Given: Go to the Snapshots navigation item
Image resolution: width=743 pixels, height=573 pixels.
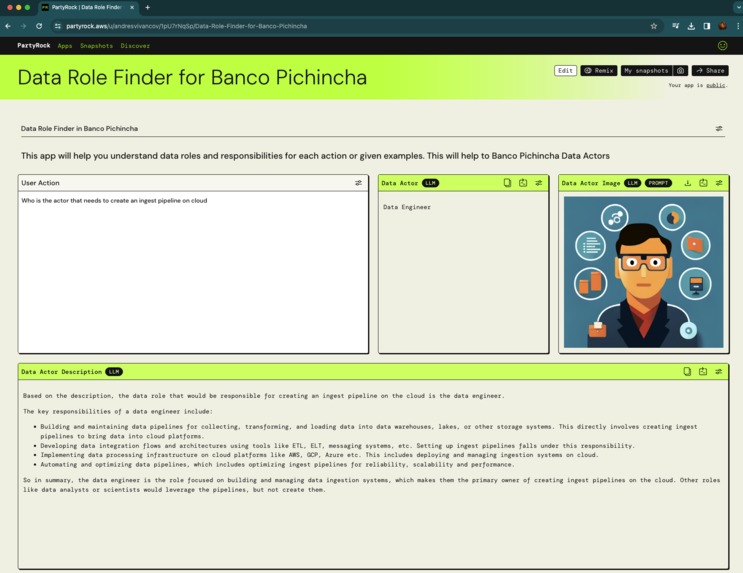Looking at the screenshot, I should point(96,46).
